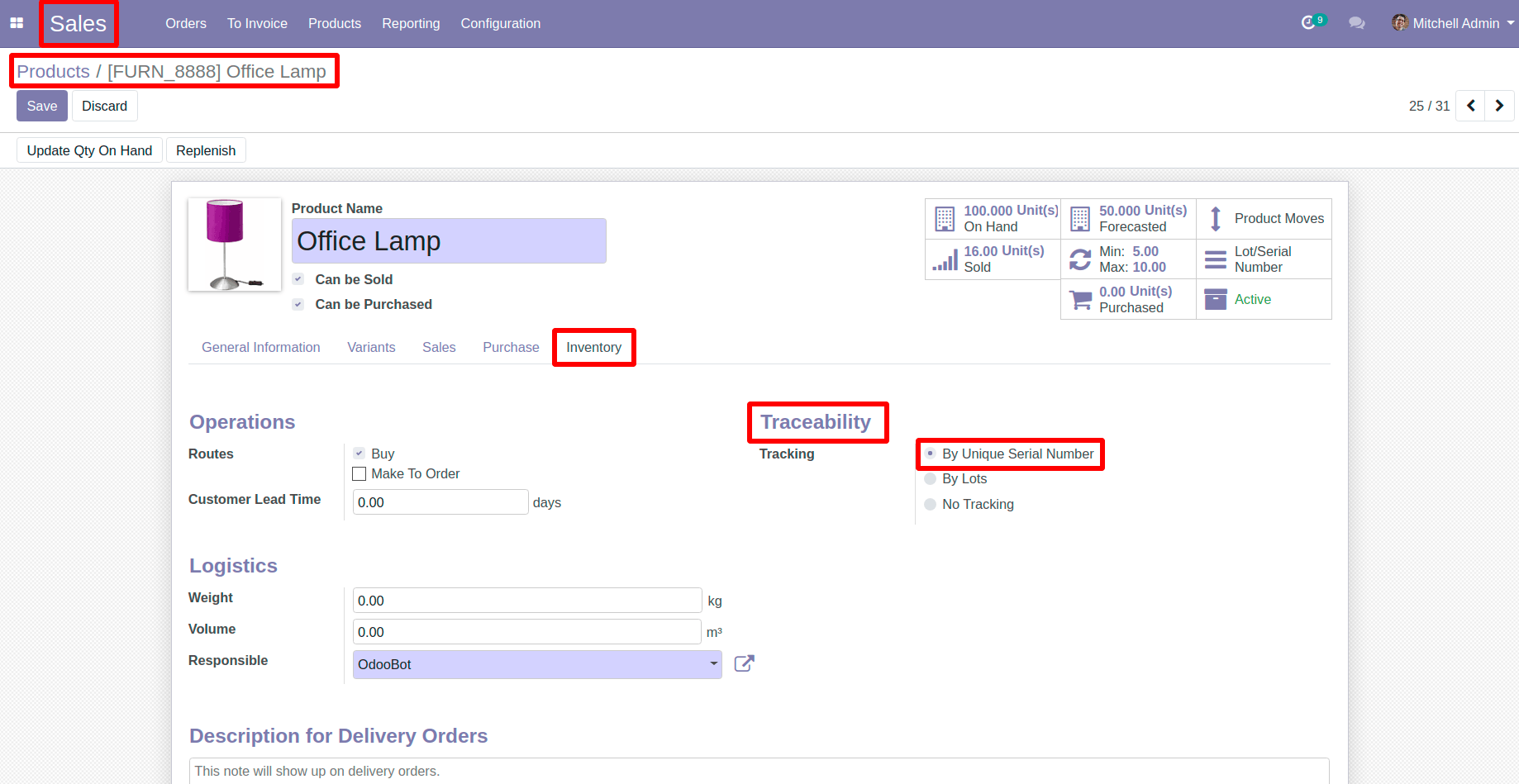1519x784 pixels.
Task: Click Mitchell Admin avatar picture
Action: 1400,23
